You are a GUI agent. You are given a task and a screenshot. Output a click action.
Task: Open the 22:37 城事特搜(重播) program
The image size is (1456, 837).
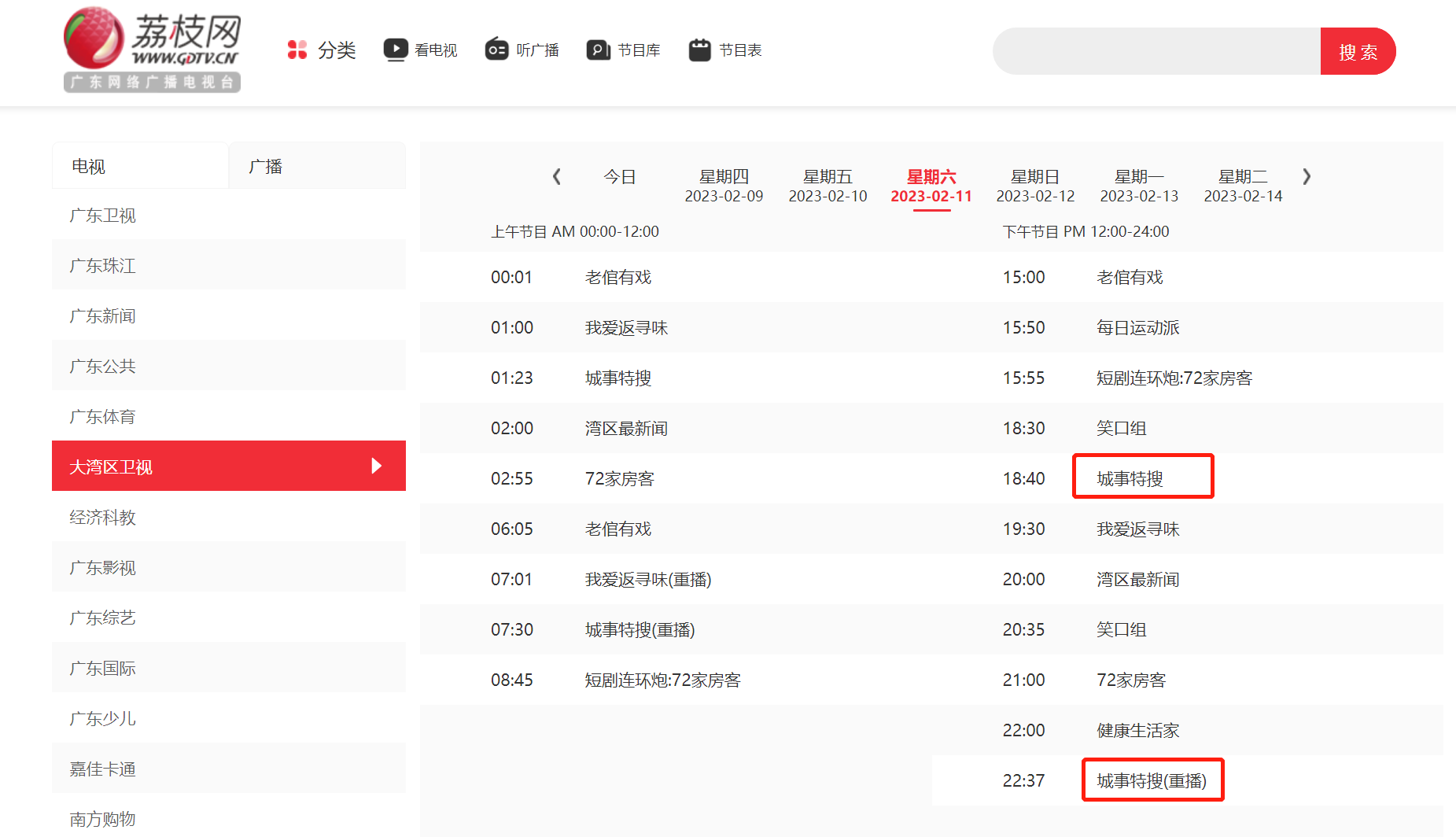pyautogui.click(x=1152, y=780)
